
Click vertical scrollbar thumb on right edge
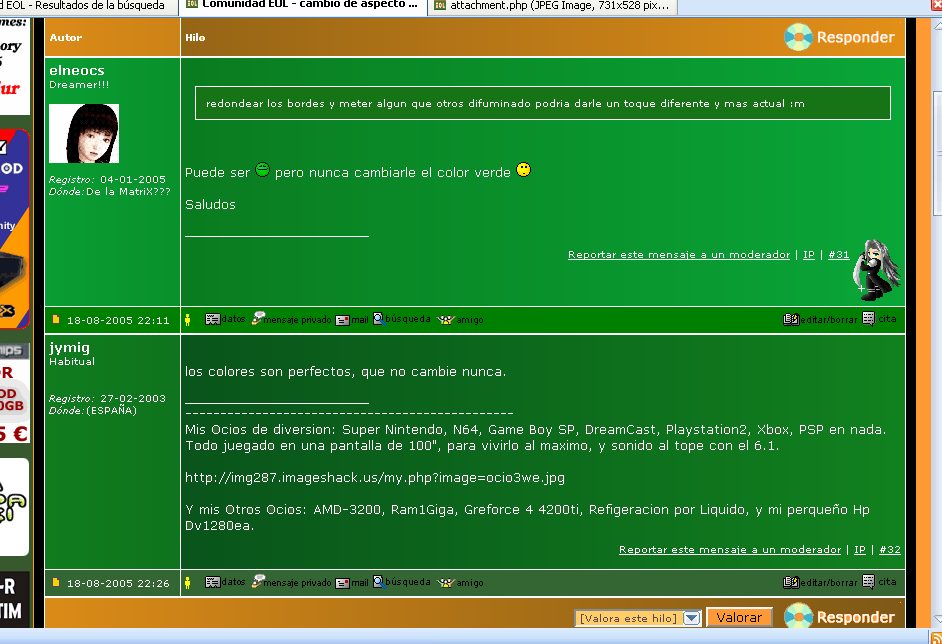[937, 153]
